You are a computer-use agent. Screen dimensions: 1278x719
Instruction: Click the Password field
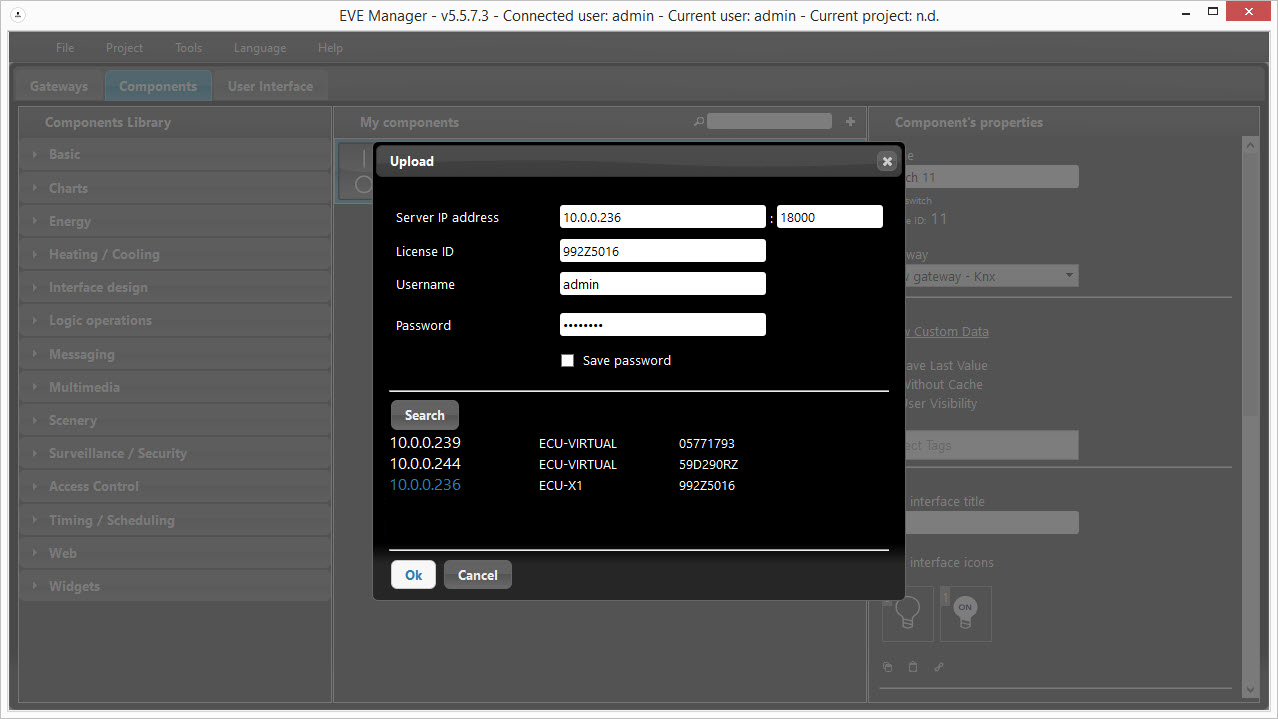[663, 325]
